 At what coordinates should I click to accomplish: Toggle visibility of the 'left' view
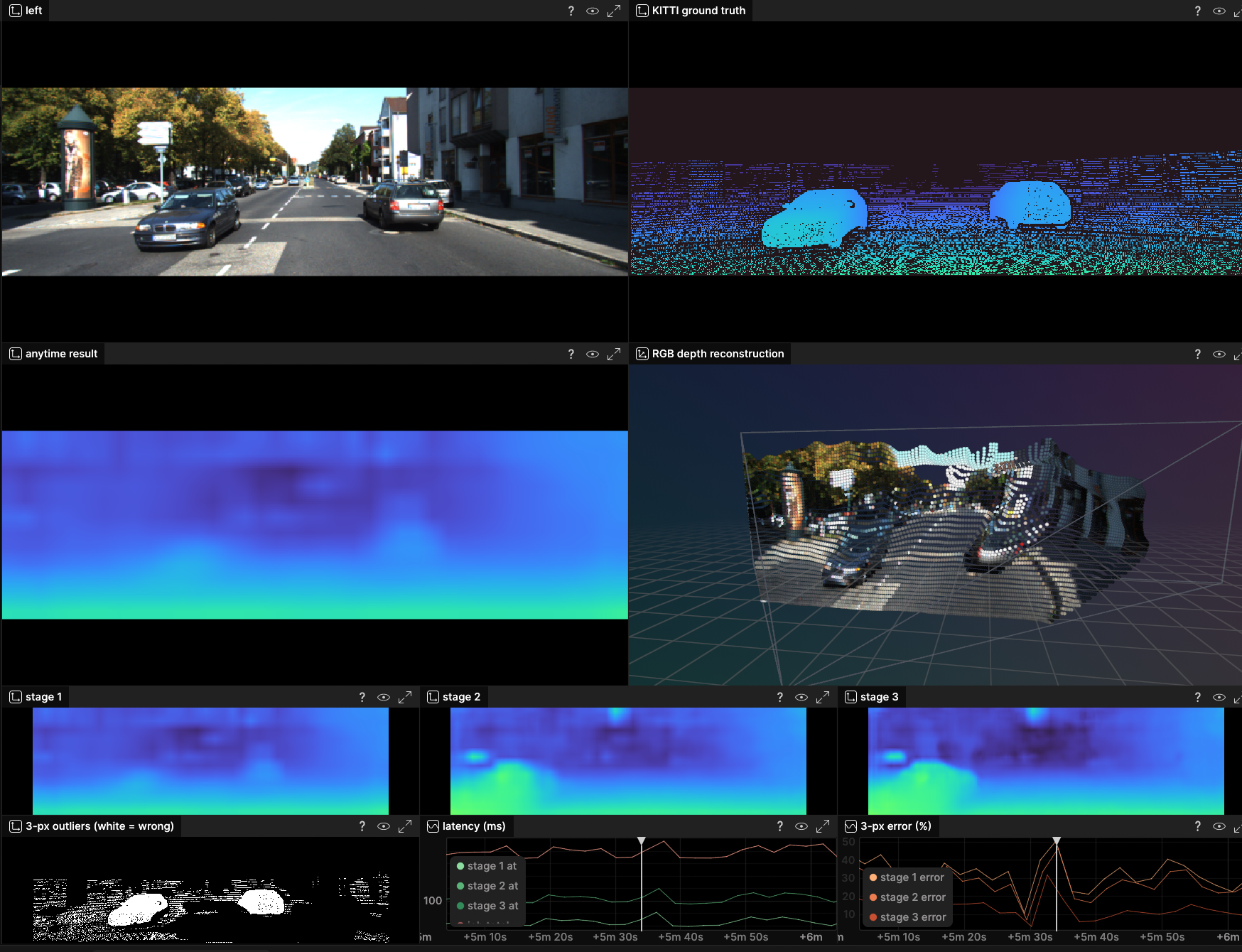(x=593, y=11)
